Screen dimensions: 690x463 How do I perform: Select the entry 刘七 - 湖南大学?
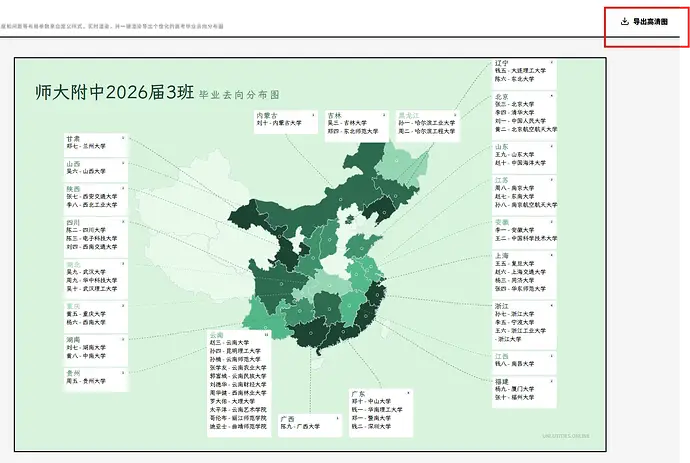(86, 348)
